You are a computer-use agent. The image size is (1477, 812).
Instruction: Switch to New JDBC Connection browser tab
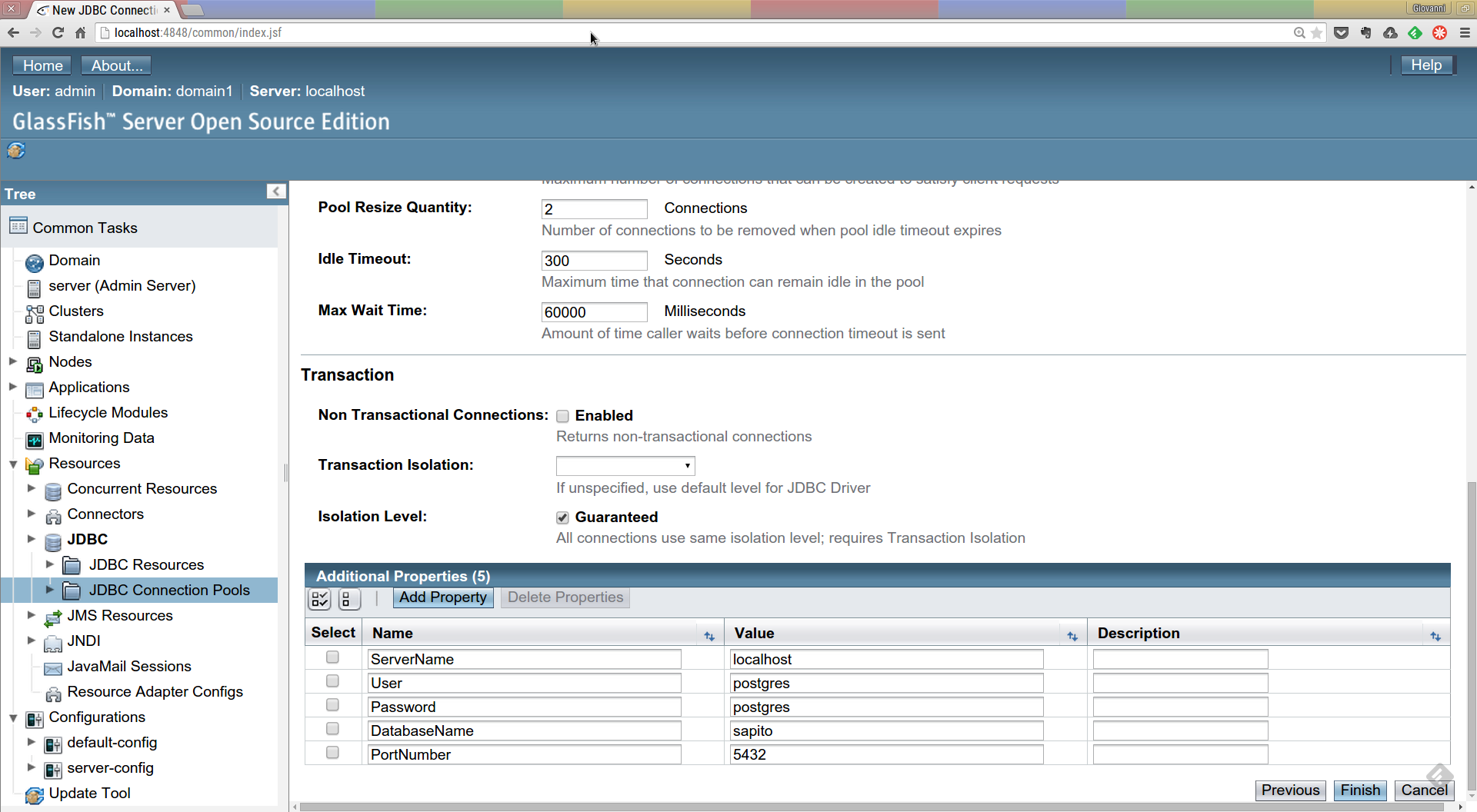point(104,10)
